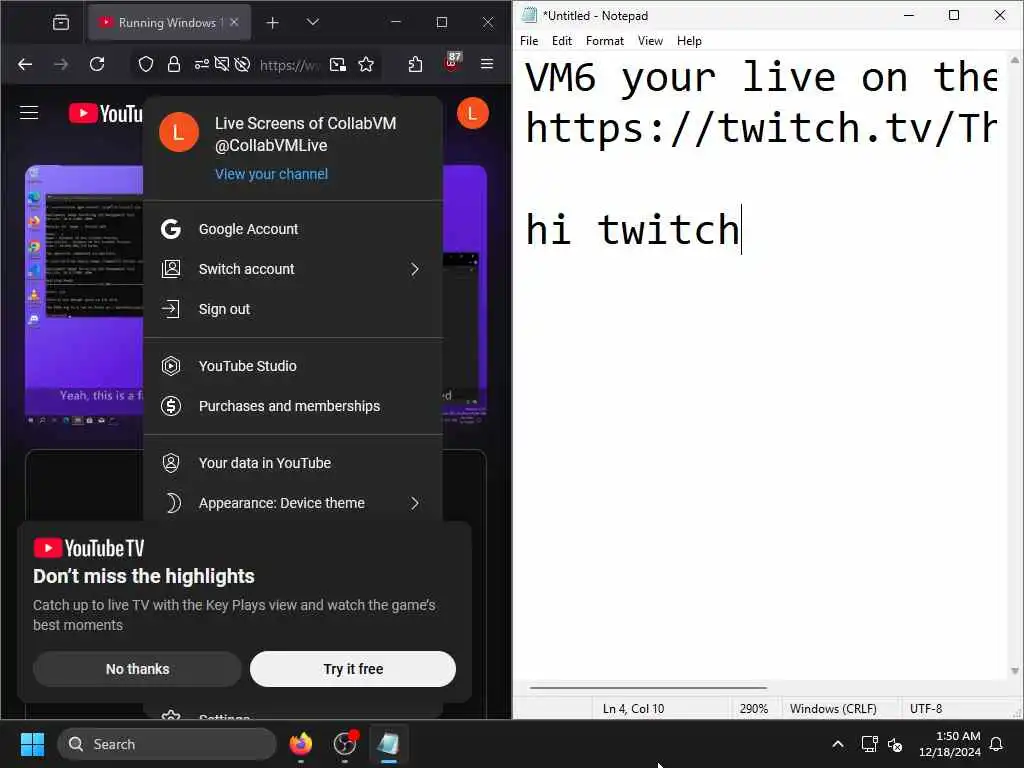This screenshot has width=1024, height=768.
Task: Go to YouTube home via logo
Action: point(106,114)
